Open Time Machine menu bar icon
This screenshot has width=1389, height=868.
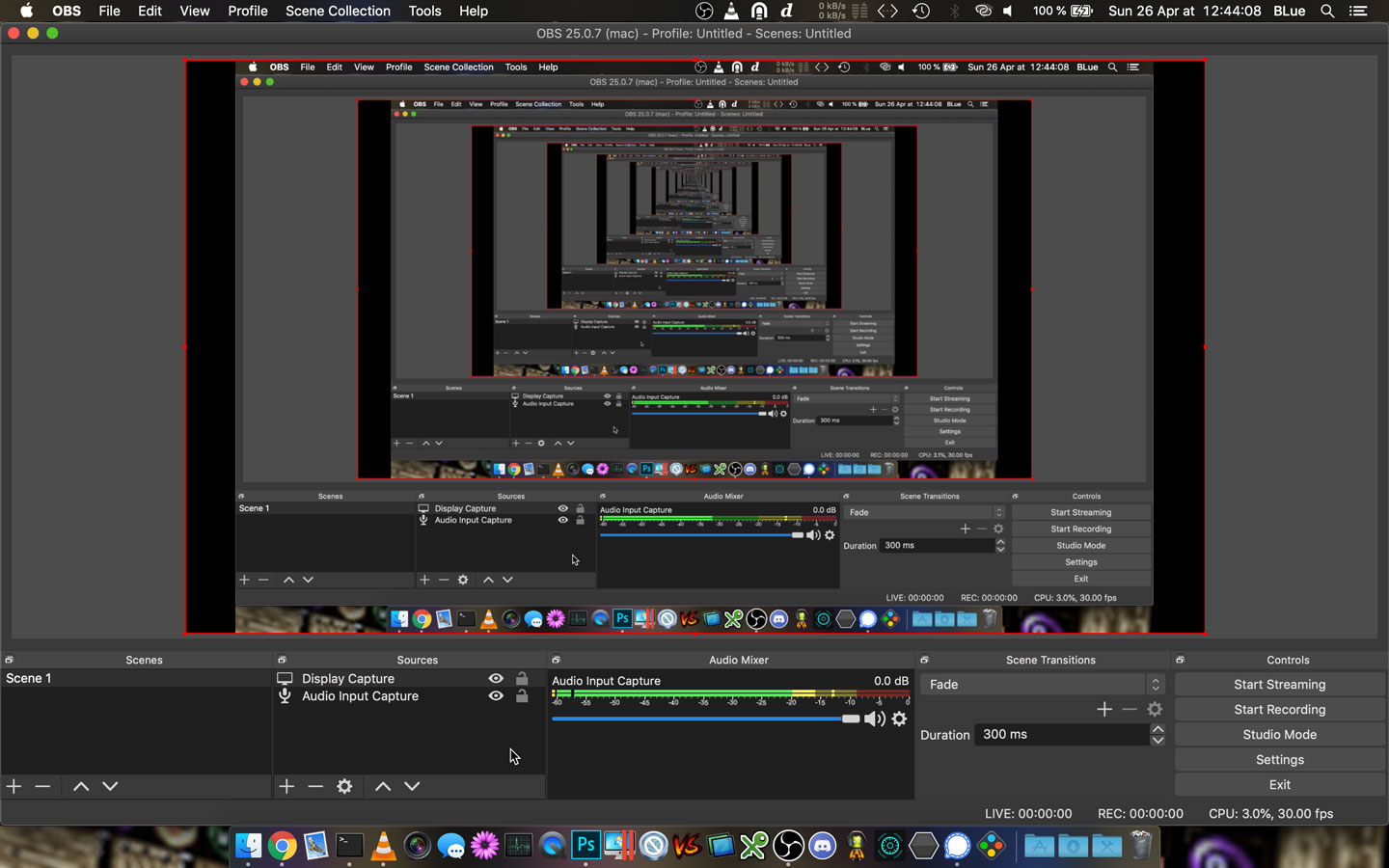pyautogui.click(x=921, y=11)
